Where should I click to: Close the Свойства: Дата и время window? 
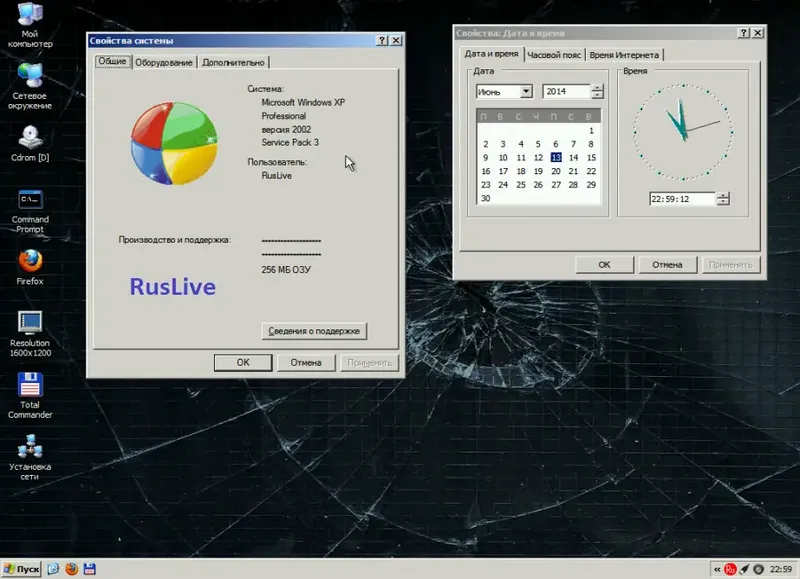coord(758,33)
